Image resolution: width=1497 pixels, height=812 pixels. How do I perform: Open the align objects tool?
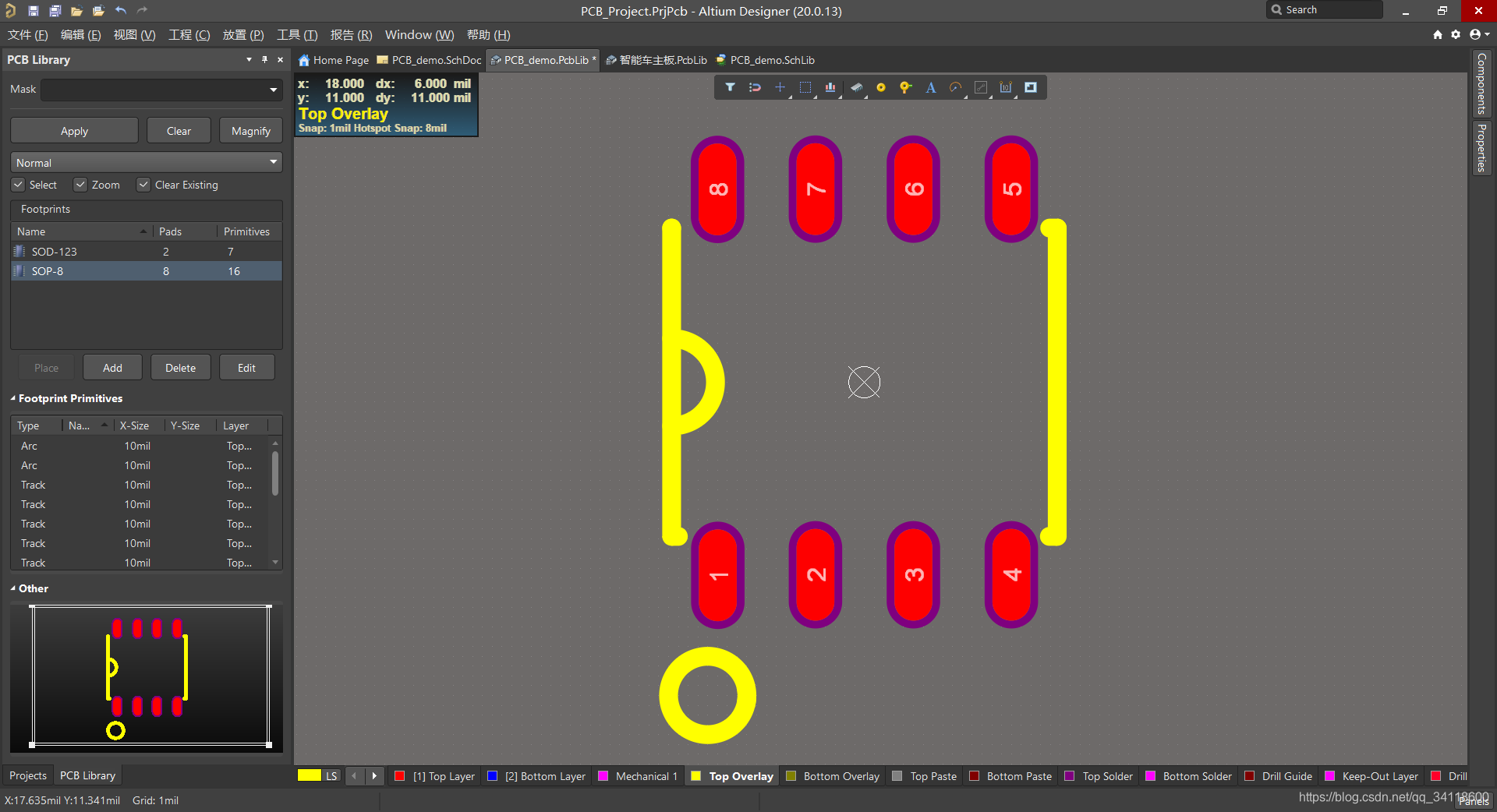pyautogui.click(x=830, y=87)
